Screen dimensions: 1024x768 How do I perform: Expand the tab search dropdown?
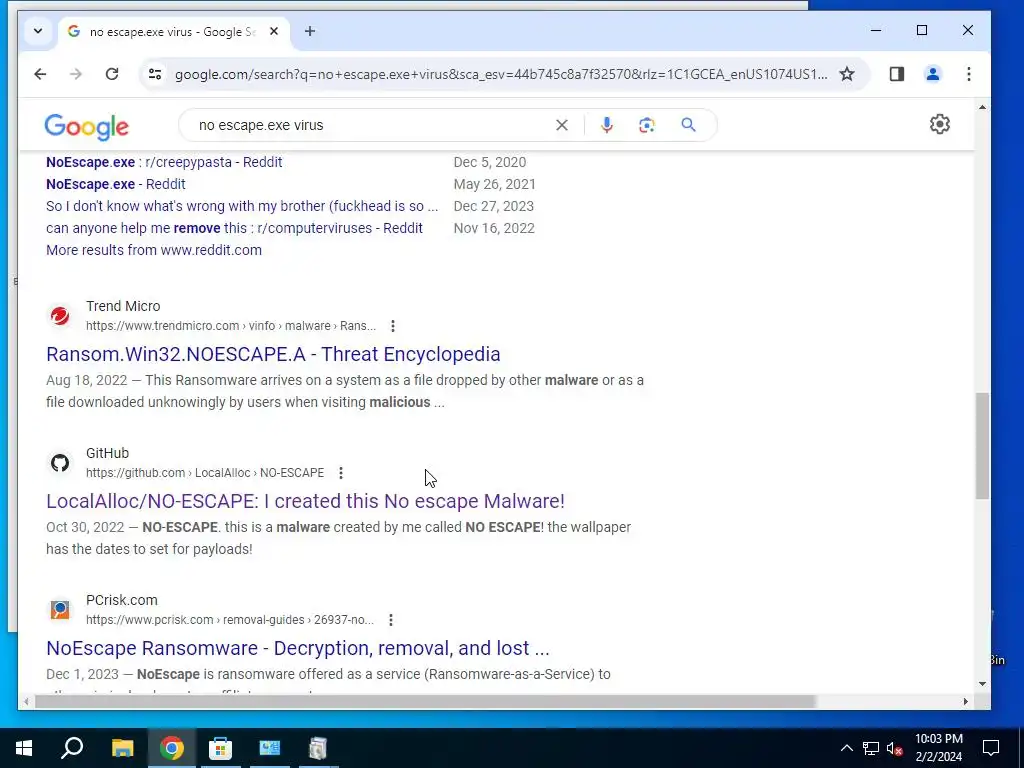38,31
